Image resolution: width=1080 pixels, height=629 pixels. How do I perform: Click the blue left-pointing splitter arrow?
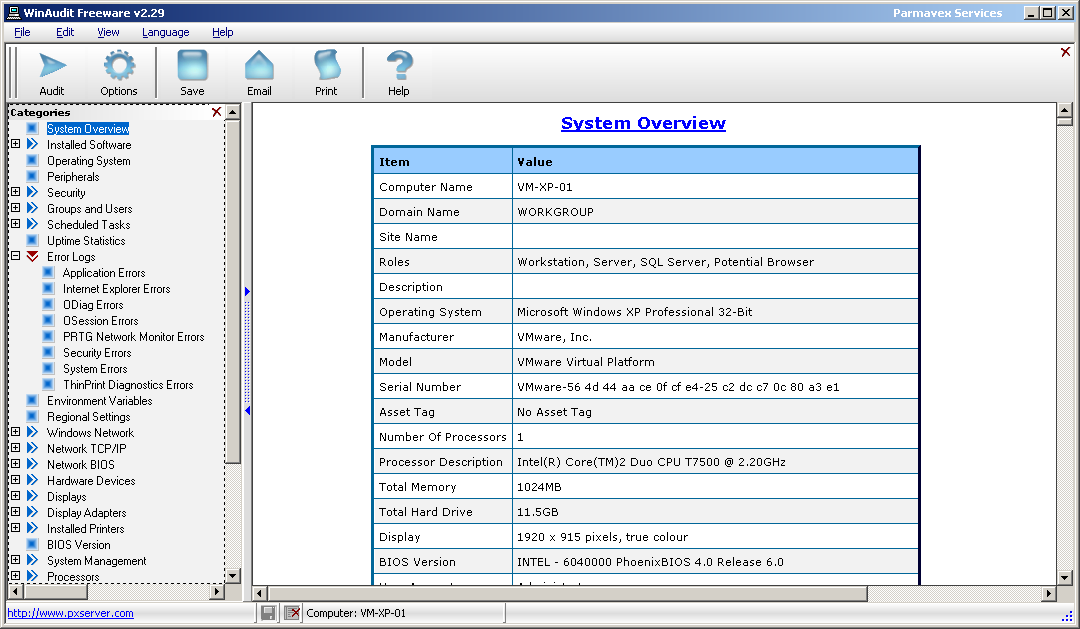tap(247, 411)
